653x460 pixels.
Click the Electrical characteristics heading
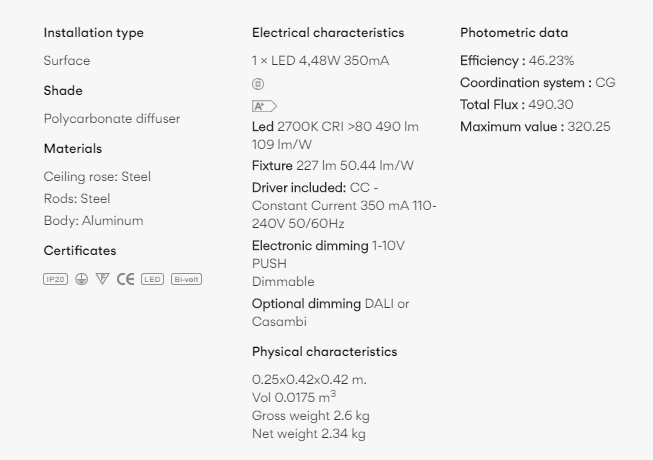pos(328,33)
